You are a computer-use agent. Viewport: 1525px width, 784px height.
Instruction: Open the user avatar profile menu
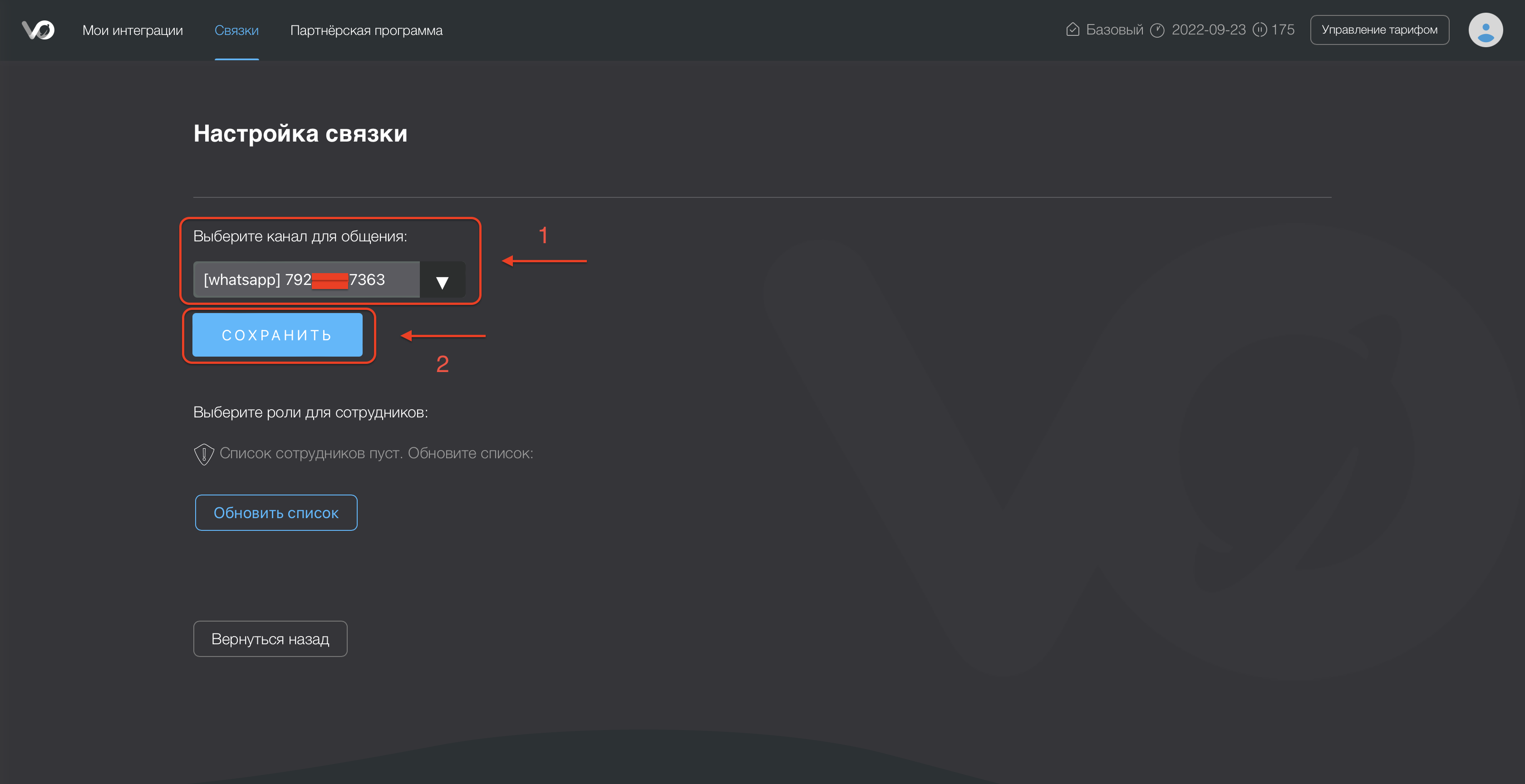tap(1485, 29)
